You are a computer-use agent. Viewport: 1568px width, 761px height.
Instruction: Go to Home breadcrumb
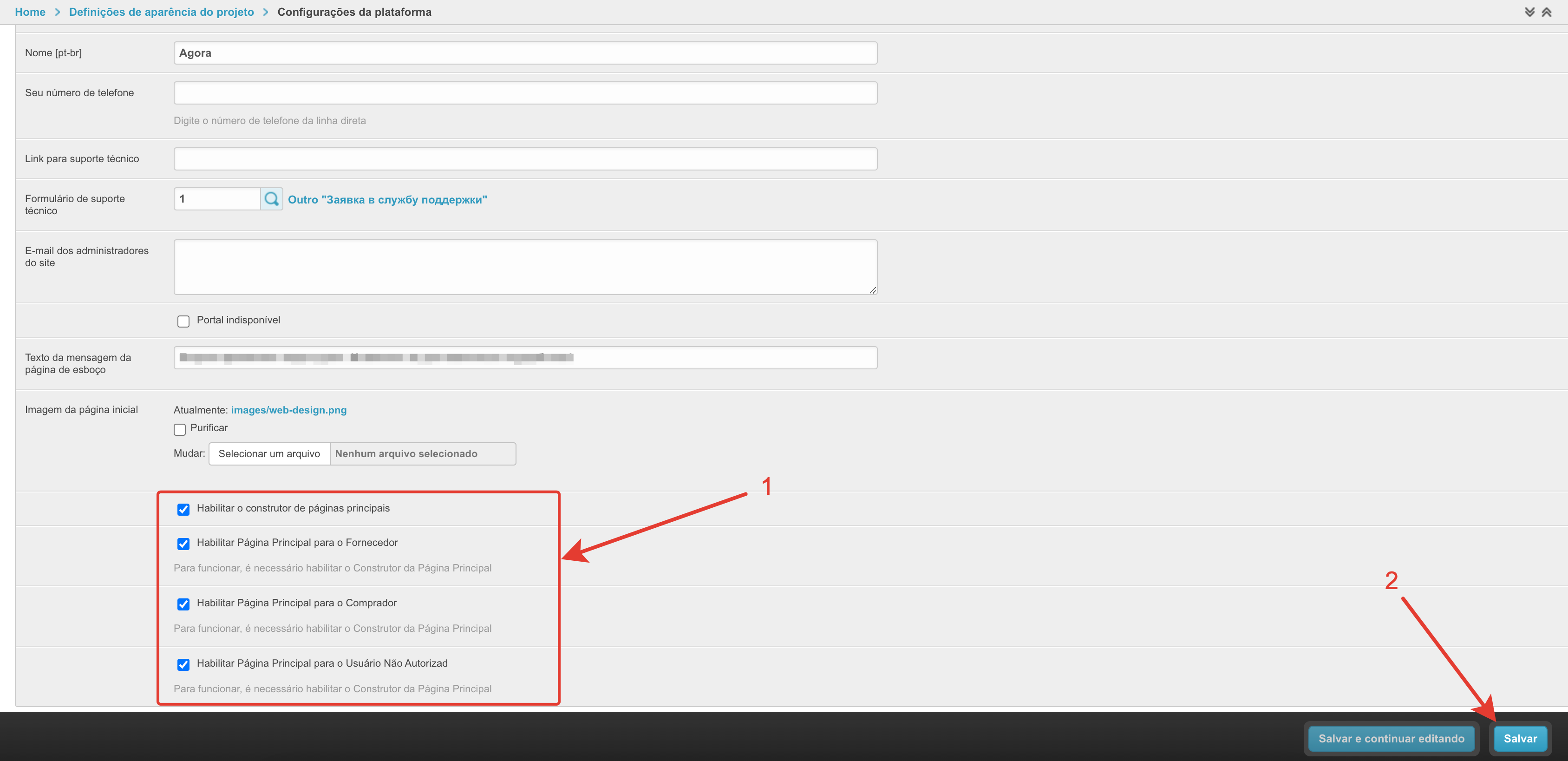[x=30, y=12]
